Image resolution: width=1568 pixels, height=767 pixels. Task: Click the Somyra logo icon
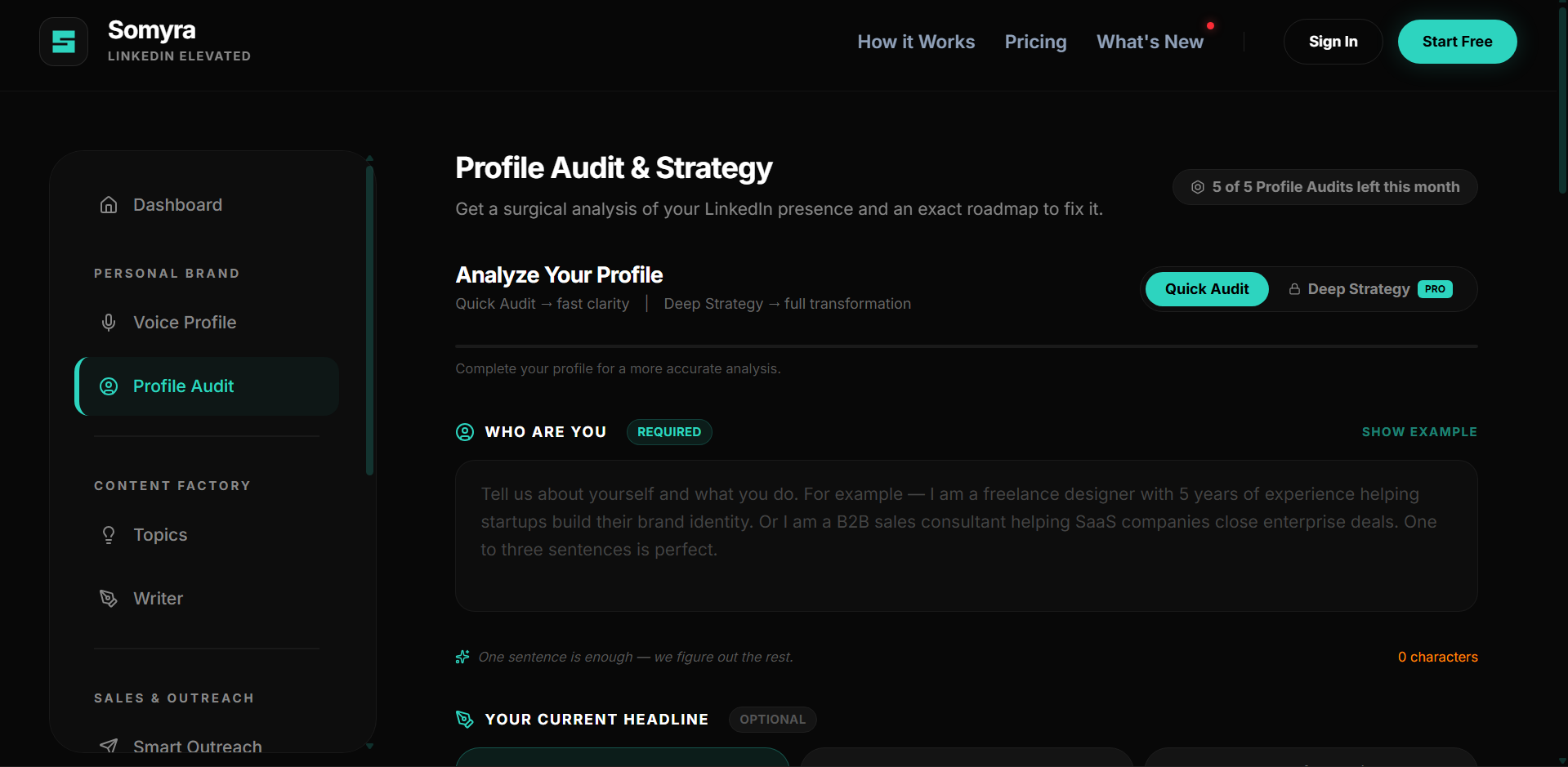click(x=63, y=41)
